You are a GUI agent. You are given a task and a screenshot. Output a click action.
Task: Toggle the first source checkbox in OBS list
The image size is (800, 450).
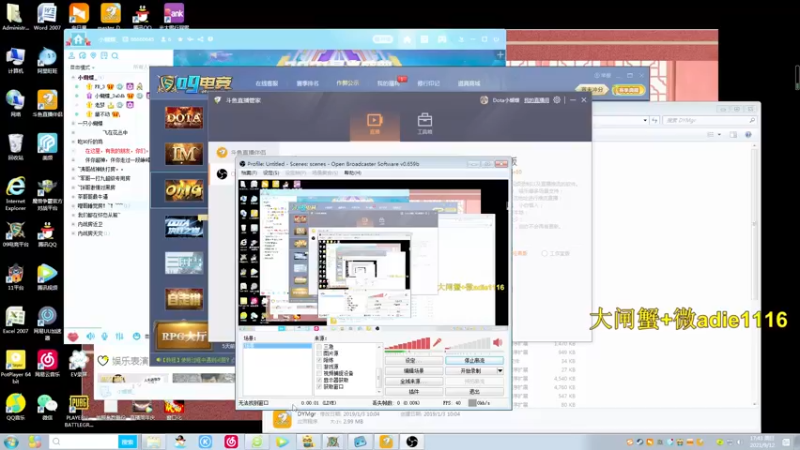click(319, 346)
